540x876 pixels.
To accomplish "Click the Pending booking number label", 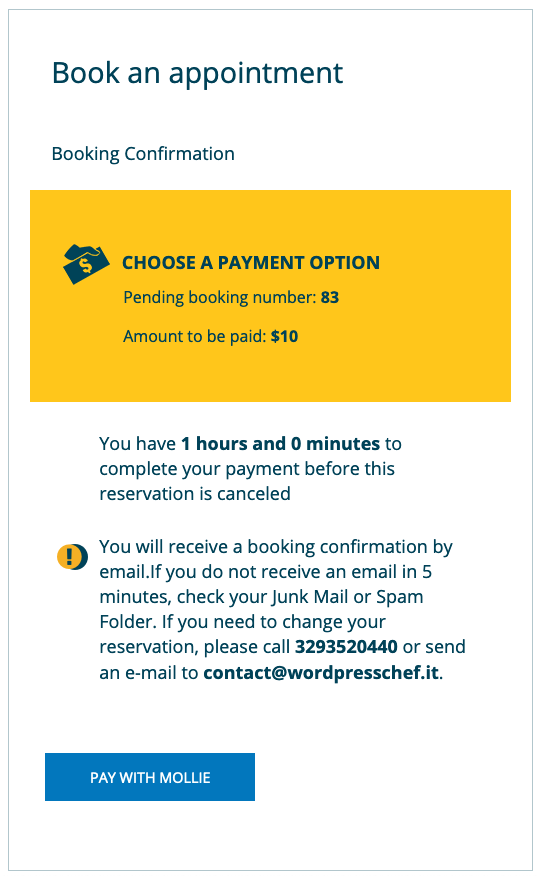I will pos(220,297).
